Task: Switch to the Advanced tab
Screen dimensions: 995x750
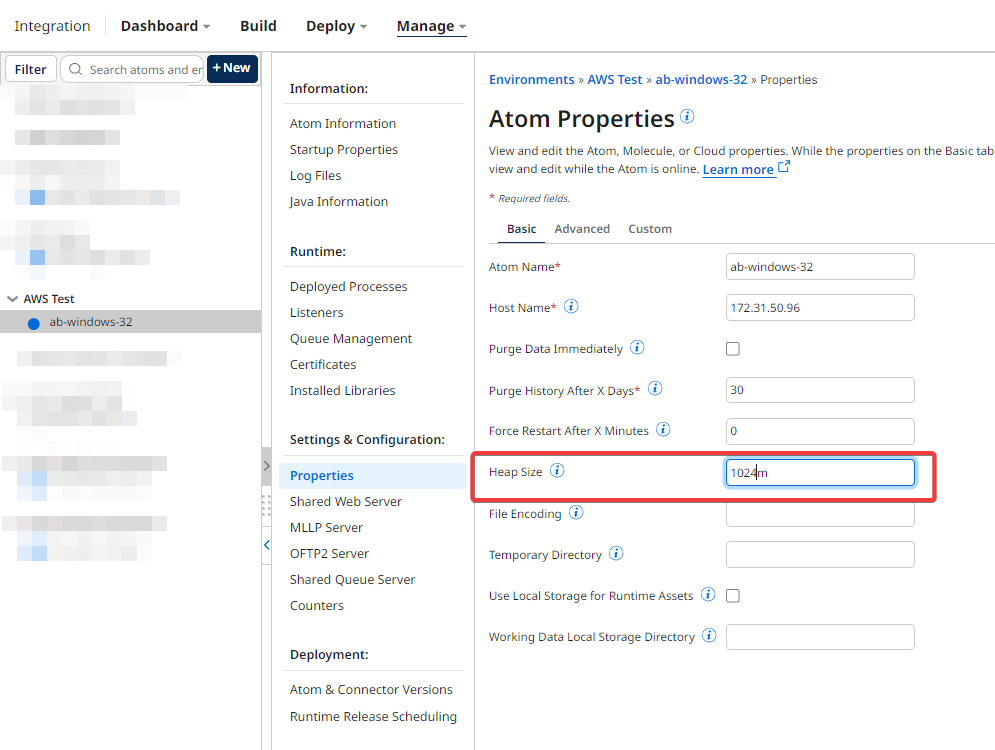Action: pos(582,229)
